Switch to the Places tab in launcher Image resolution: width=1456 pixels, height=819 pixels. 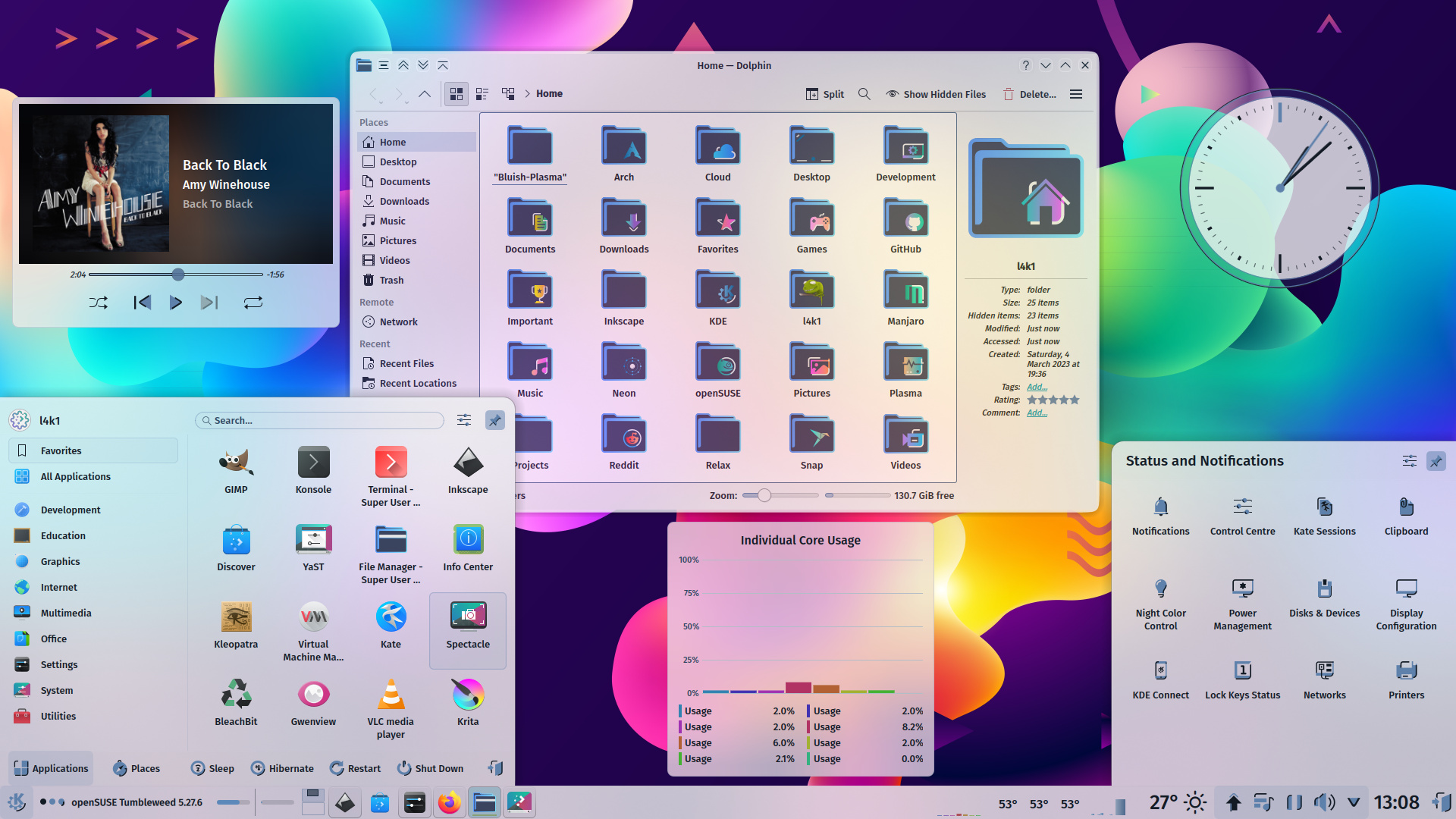(136, 768)
